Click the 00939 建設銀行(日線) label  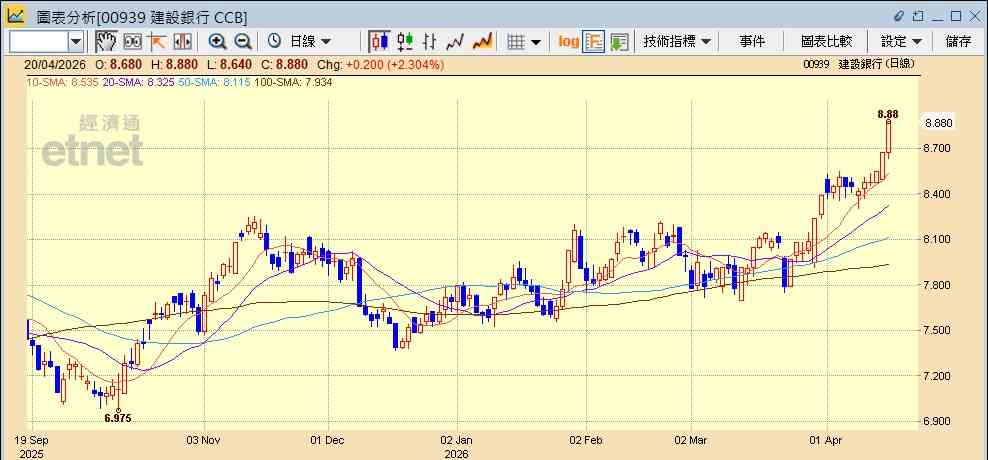(x=859, y=64)
